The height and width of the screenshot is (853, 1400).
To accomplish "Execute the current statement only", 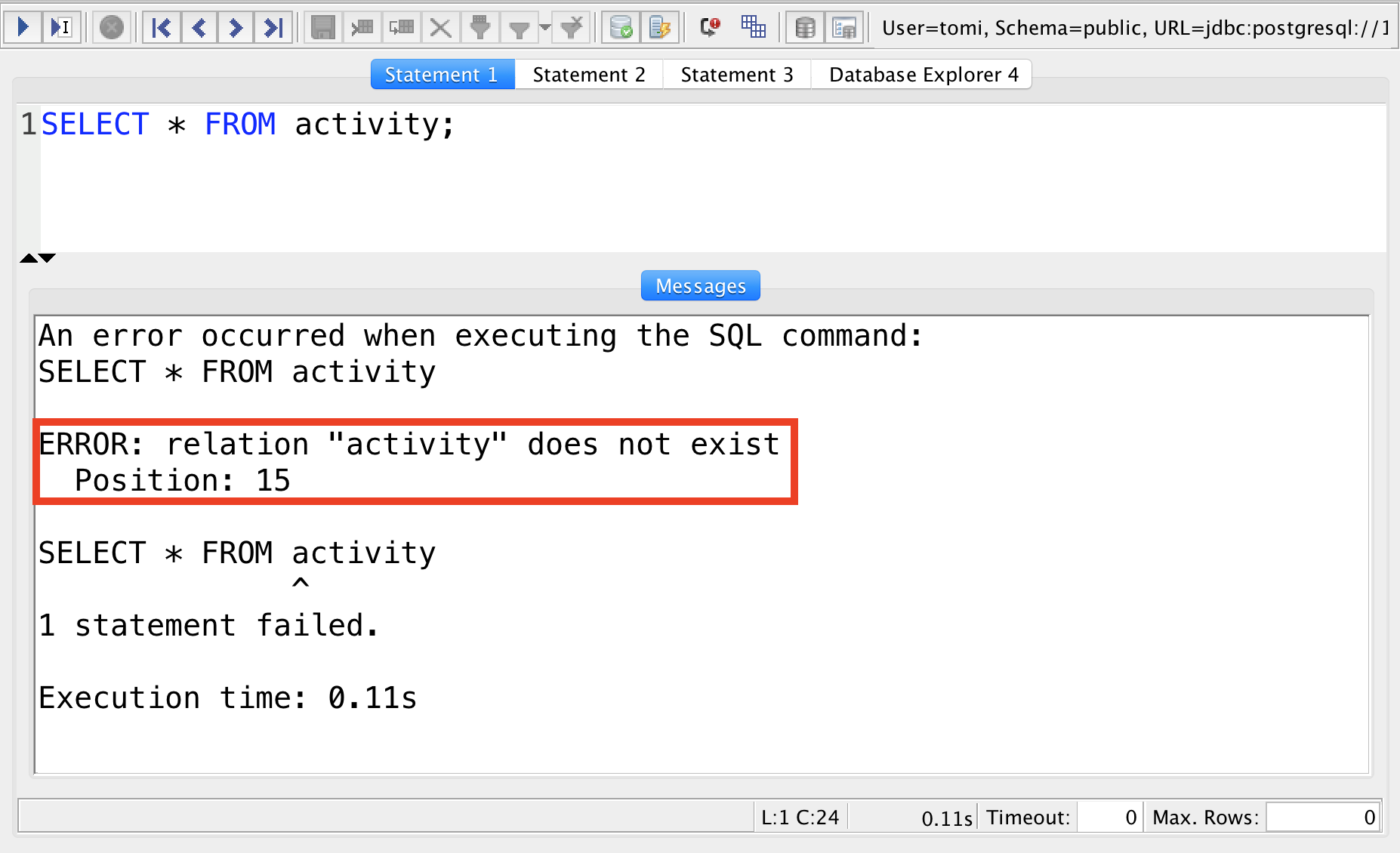I will tap(62, 26).
